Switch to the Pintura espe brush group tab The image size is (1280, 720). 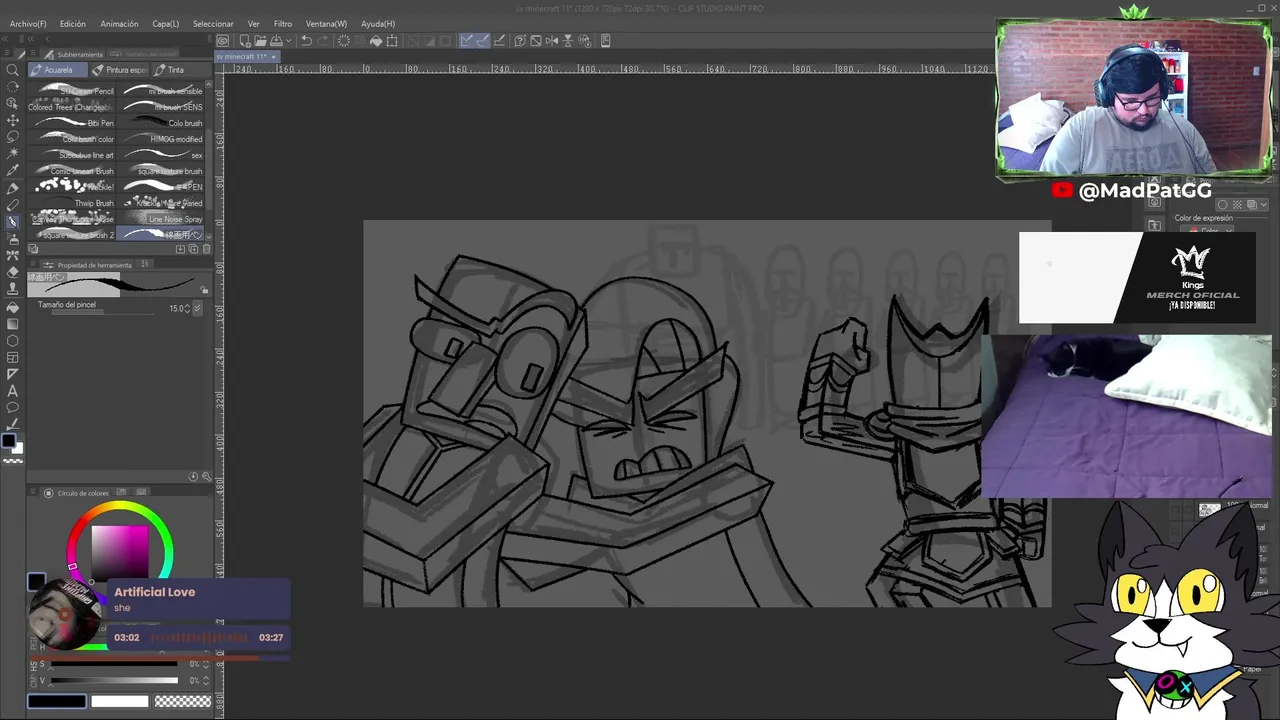(119, 70)
